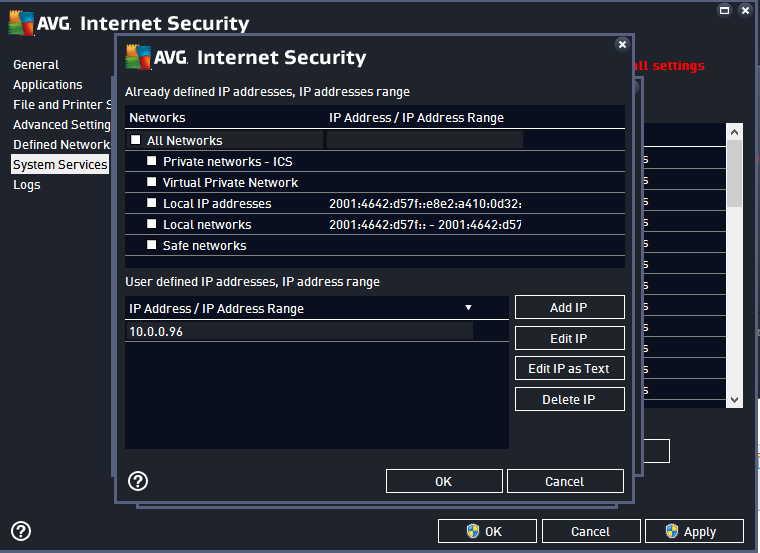Viewport: 760px width, 553px height.
Task: Select System Services in the sidebar
Action: 60,164
